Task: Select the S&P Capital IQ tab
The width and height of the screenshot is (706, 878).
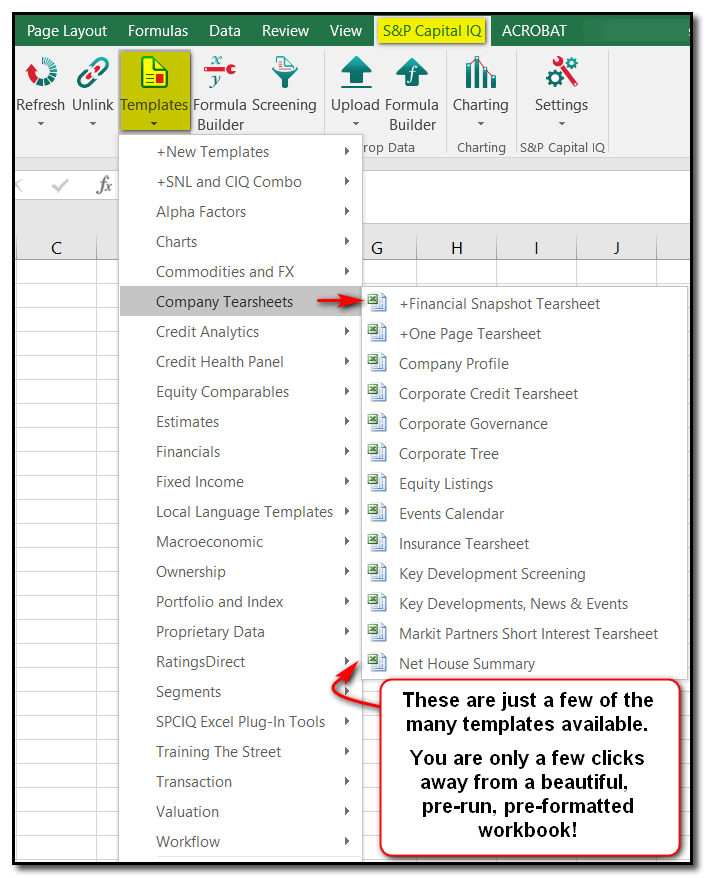Action: pos(432,31)
